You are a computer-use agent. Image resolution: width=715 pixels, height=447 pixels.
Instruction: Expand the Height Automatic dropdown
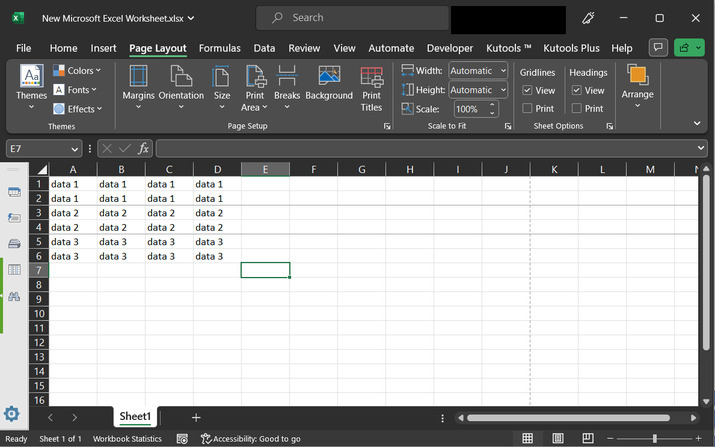478,90
